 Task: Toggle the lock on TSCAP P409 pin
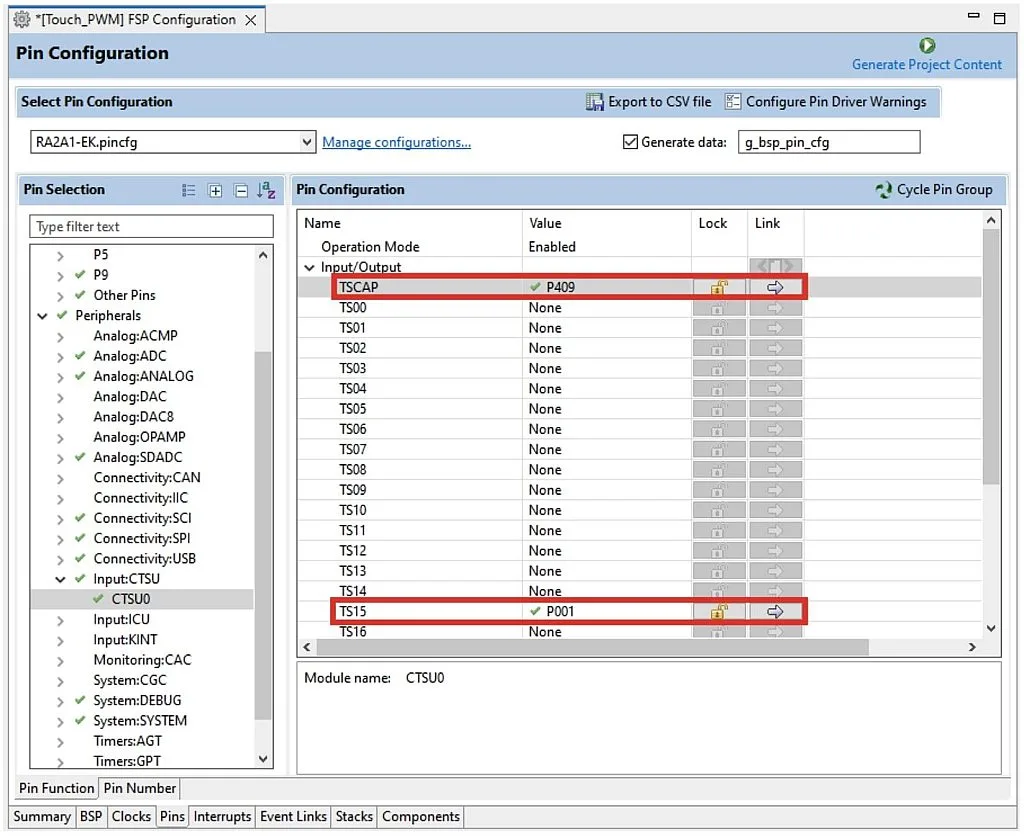pyautogui.click(x=717, y=287)
